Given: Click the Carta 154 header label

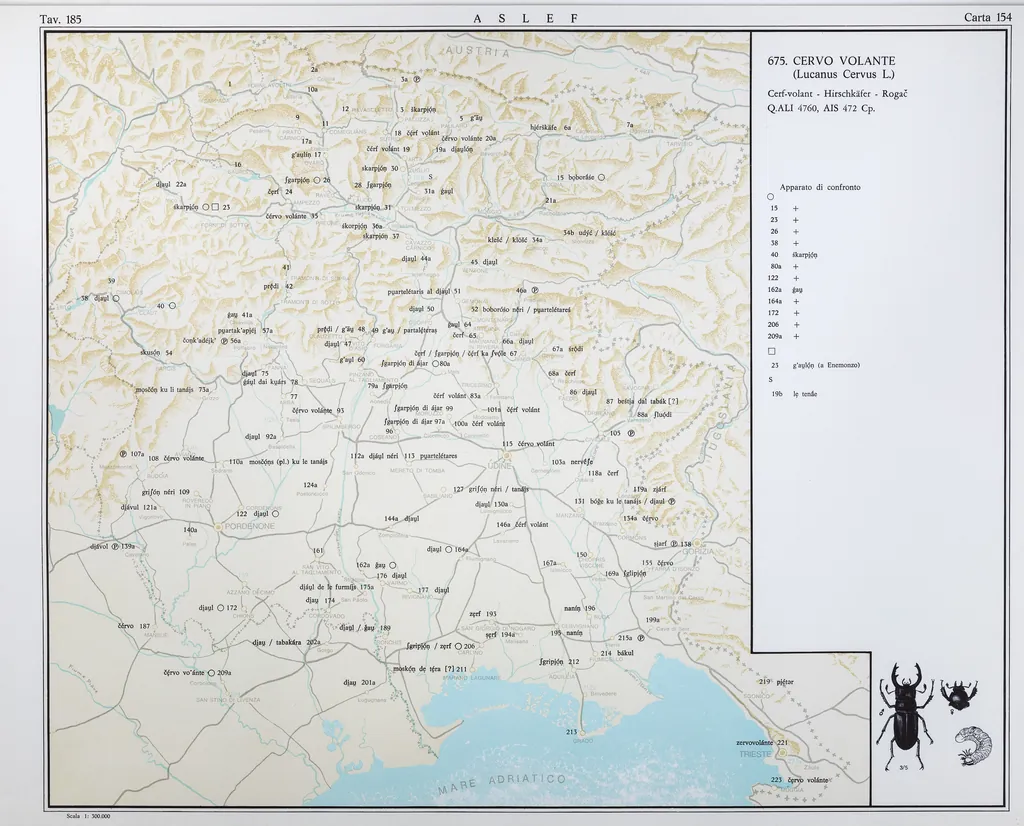Looking at the screenshot, I should coord(987,18).
